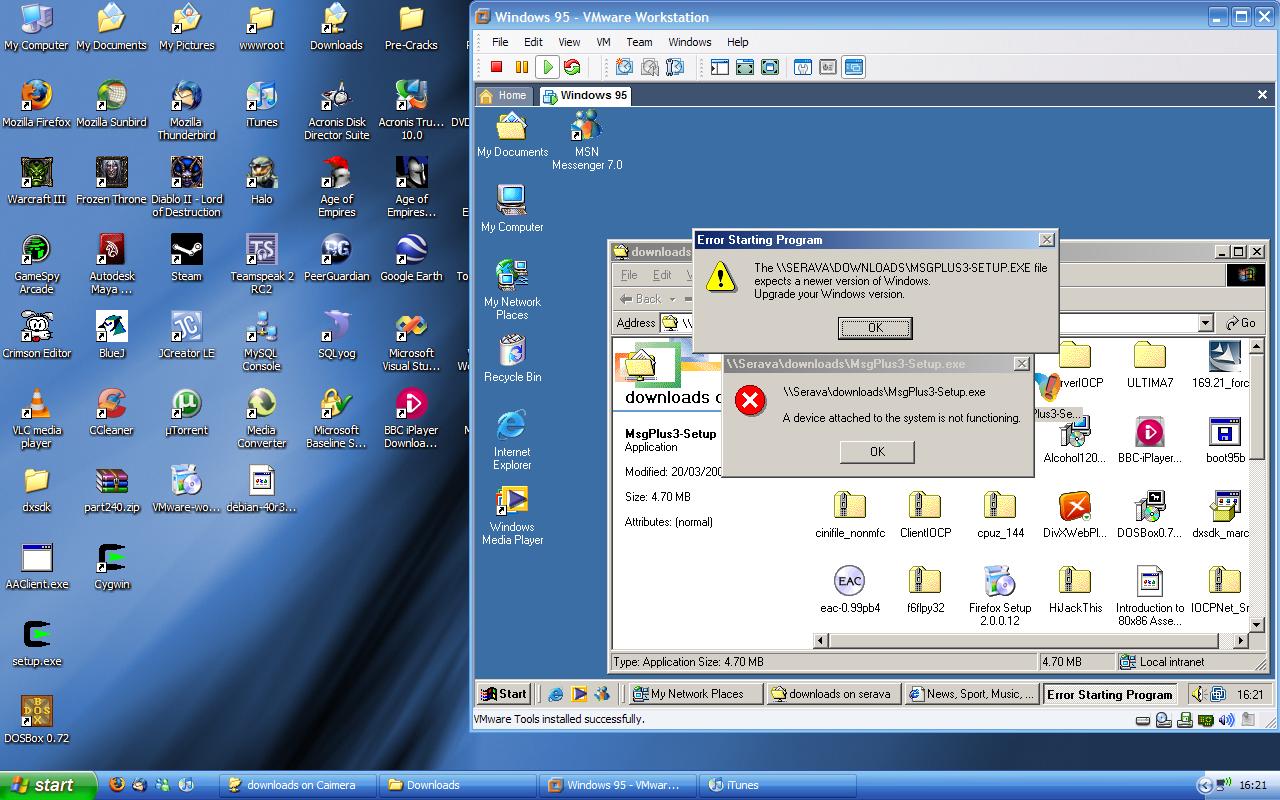Image resolution: width=1280 pixels, height=800 pixels.
Task: Select the DivXWebPl file icon
Action: click(x=1074, y=515)
